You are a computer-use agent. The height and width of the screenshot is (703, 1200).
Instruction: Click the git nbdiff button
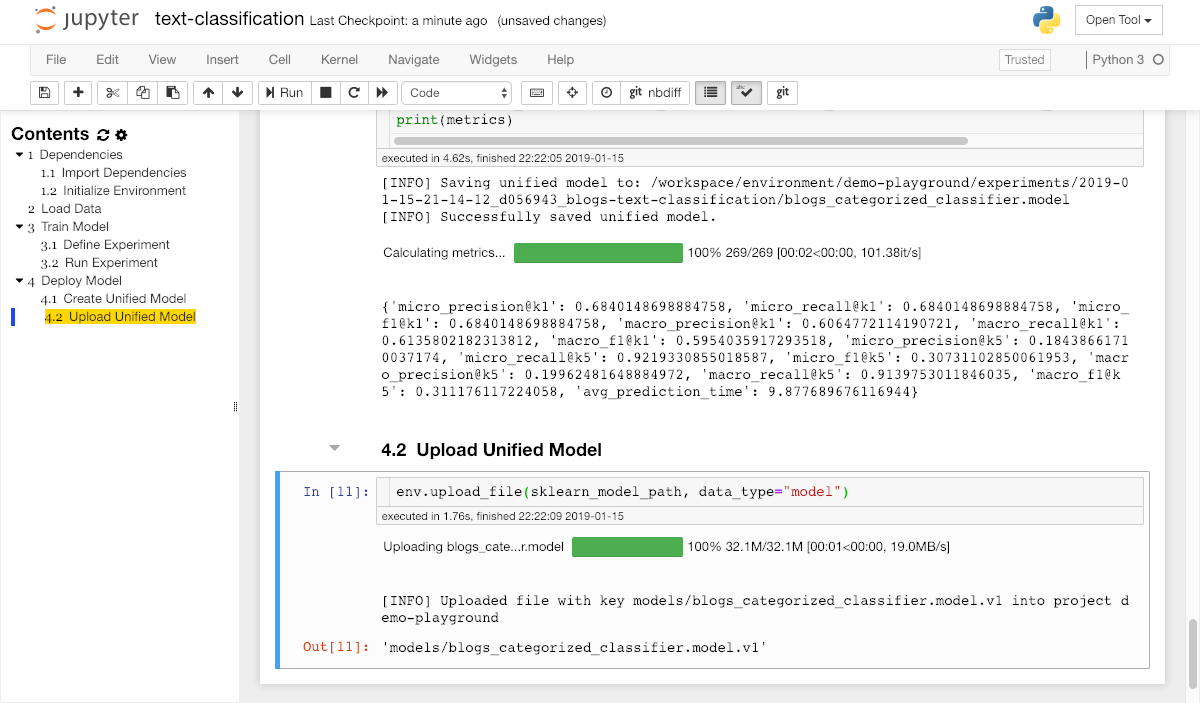(655, 93)
